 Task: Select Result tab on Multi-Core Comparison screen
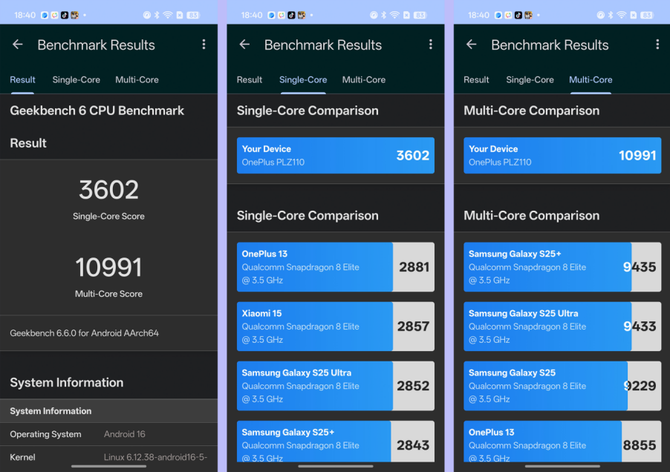pyautogui.click(x=477, y=80)
